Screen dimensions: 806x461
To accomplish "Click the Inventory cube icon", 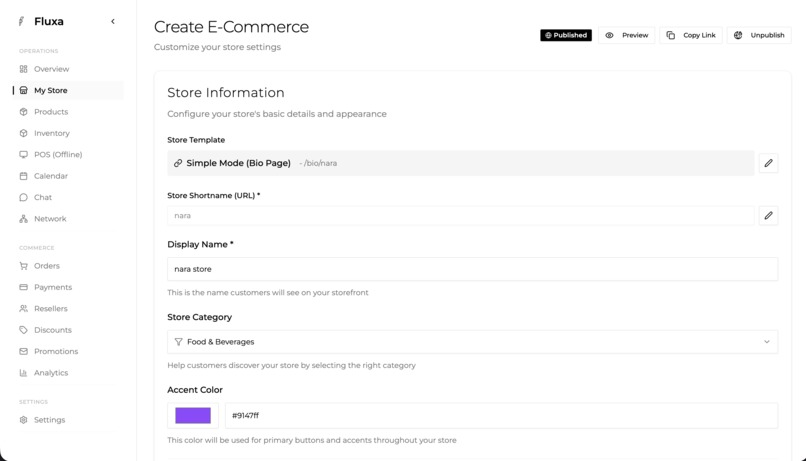I will (23, 133).
